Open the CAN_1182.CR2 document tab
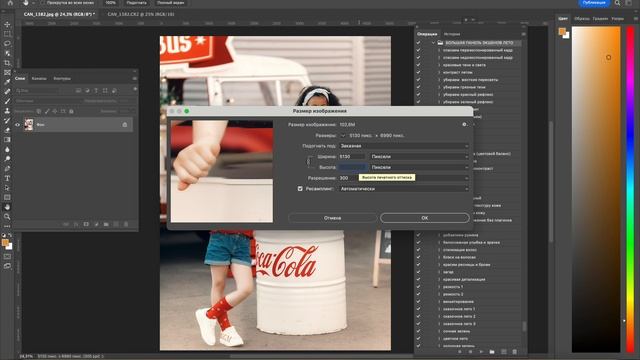This screenshot has height=360, width=640. [141, 14]
